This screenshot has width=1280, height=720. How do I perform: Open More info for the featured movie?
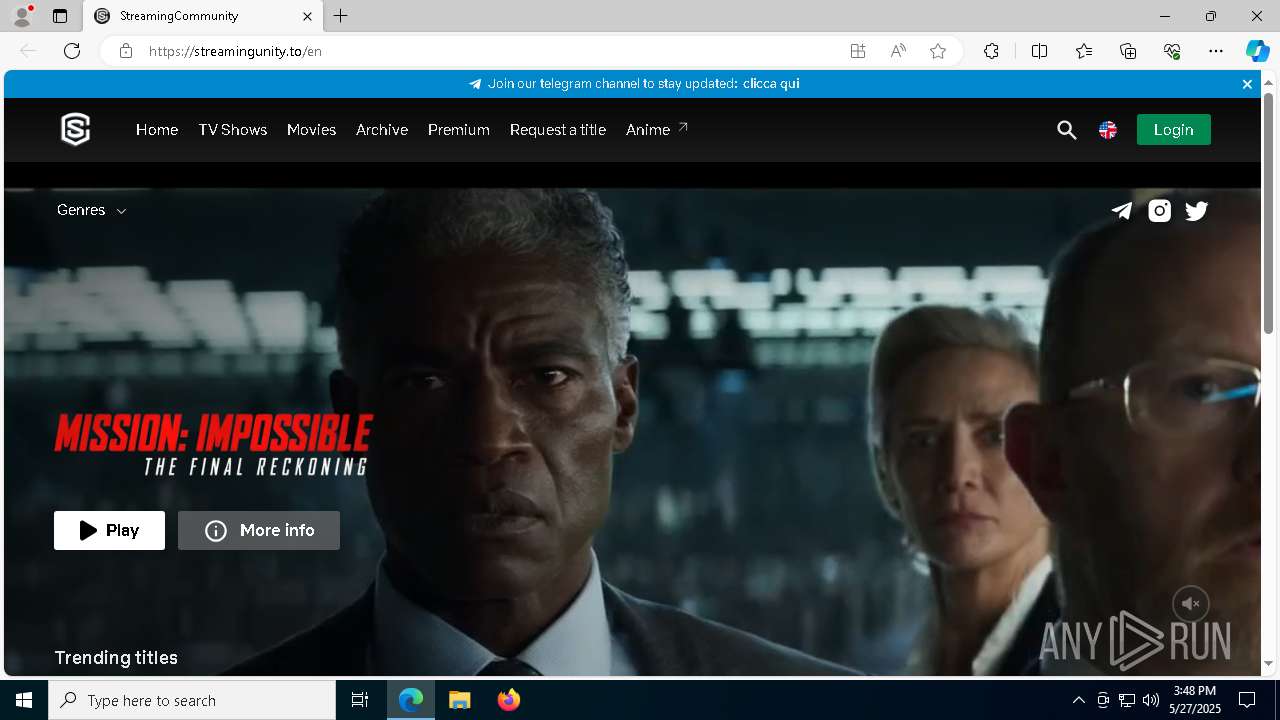(x=259, y=531)
